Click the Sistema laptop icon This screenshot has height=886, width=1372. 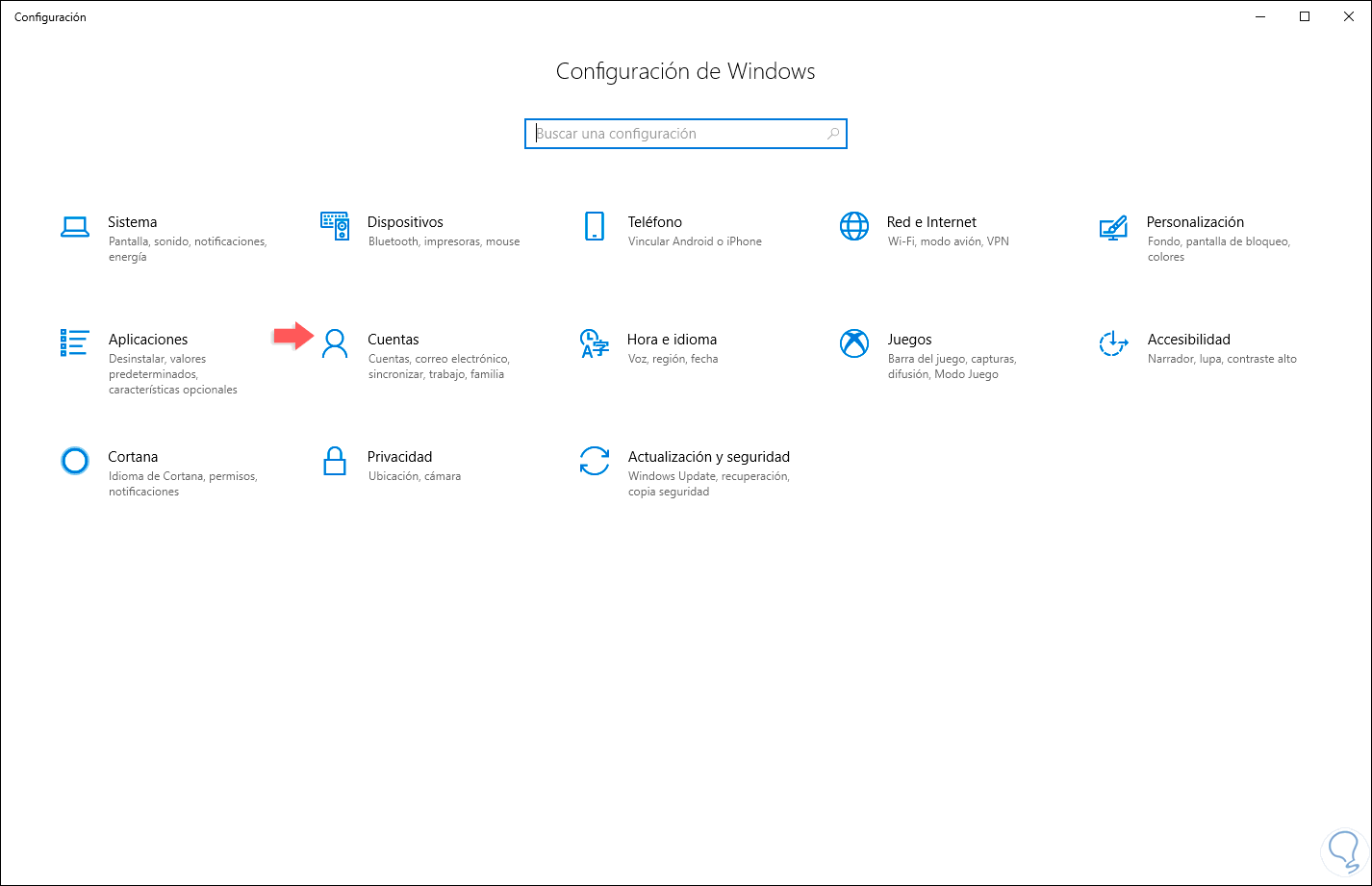[75, 227]
